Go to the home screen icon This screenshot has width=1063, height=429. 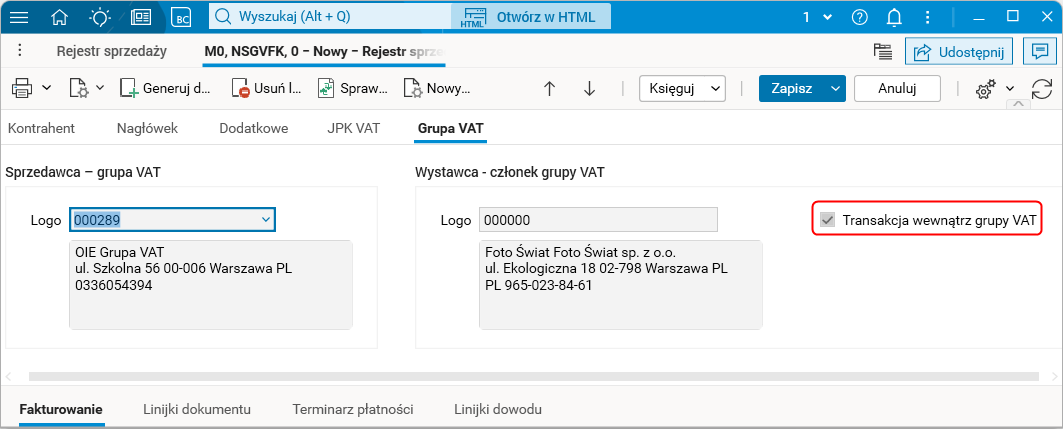[x=60, y=17]
